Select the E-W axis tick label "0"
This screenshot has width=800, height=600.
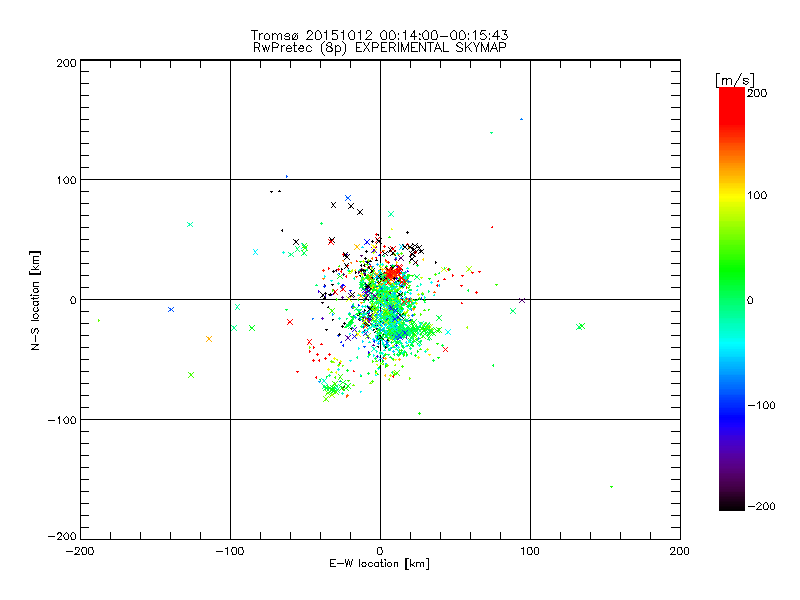pos(380,551)
